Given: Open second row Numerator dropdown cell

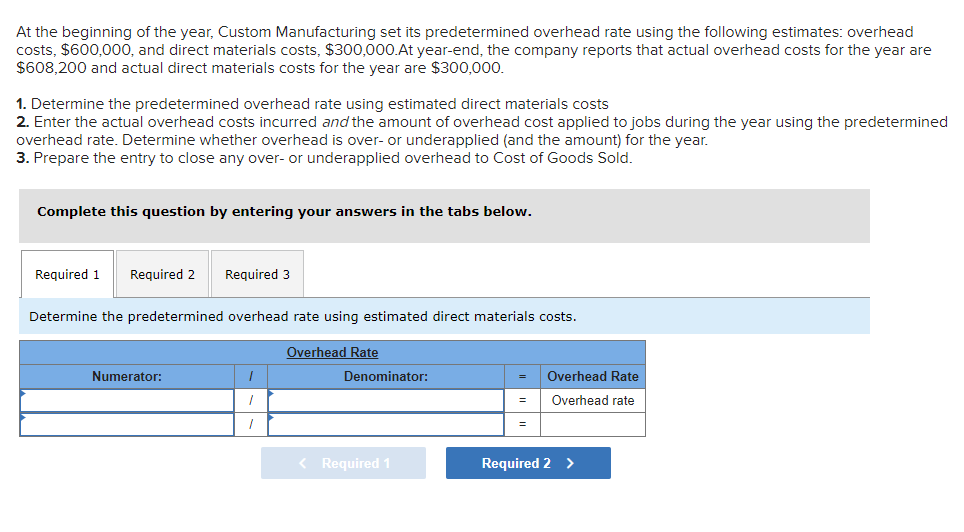Looking at the screenshot, I should (x=127, y=424).
